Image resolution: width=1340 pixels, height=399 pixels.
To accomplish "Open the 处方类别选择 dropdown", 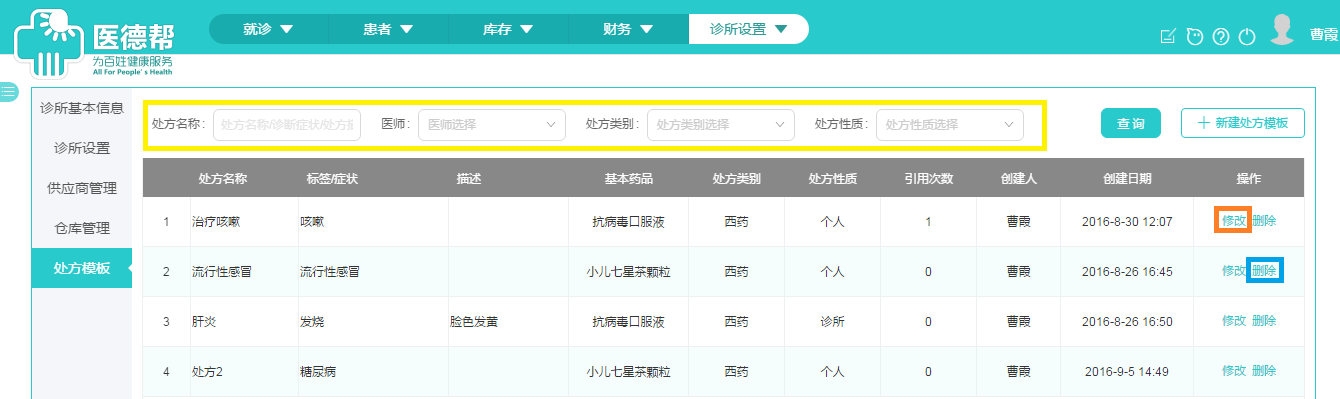I will [x=721, y=125].
